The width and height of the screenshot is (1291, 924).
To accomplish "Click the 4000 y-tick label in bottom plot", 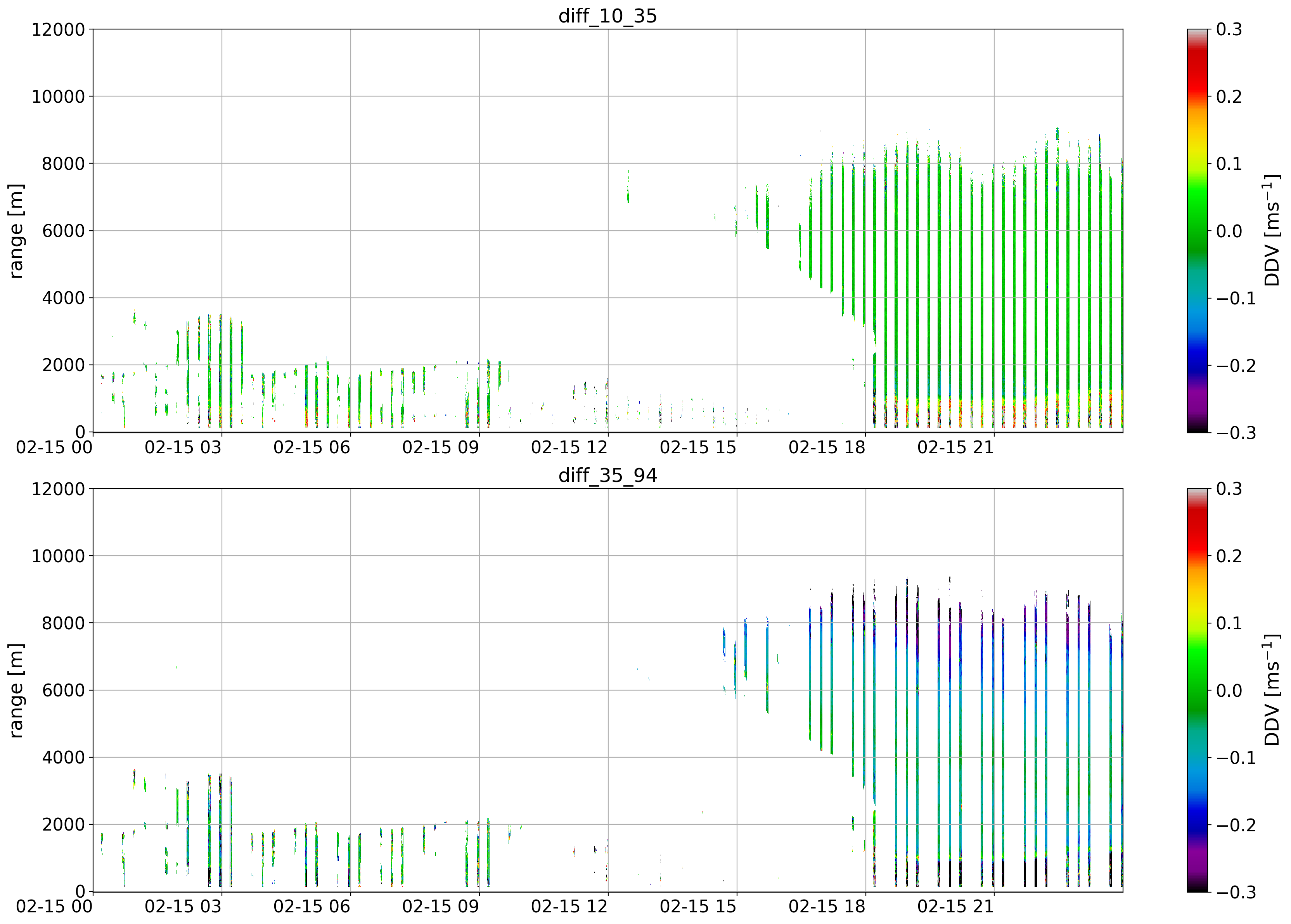I will (63, 758).
